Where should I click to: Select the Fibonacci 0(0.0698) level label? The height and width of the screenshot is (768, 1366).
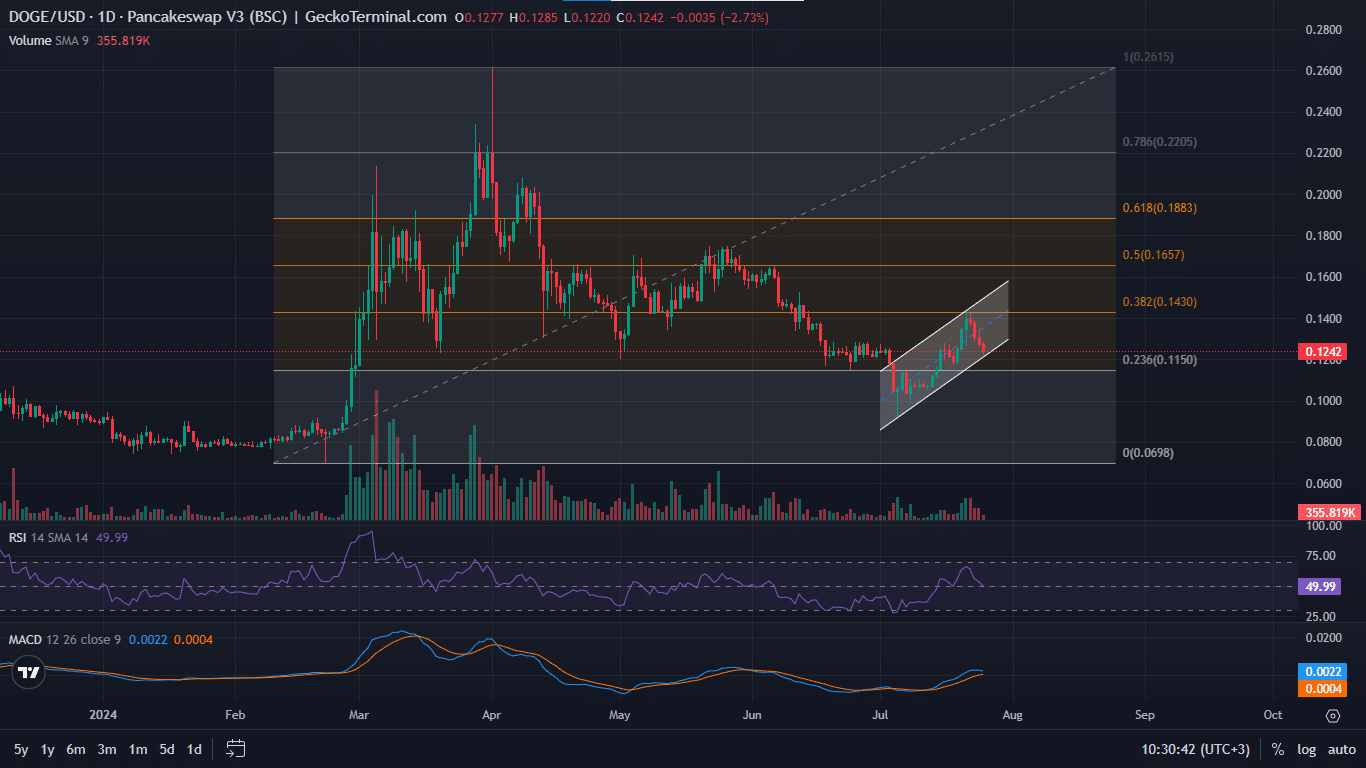1148,453
